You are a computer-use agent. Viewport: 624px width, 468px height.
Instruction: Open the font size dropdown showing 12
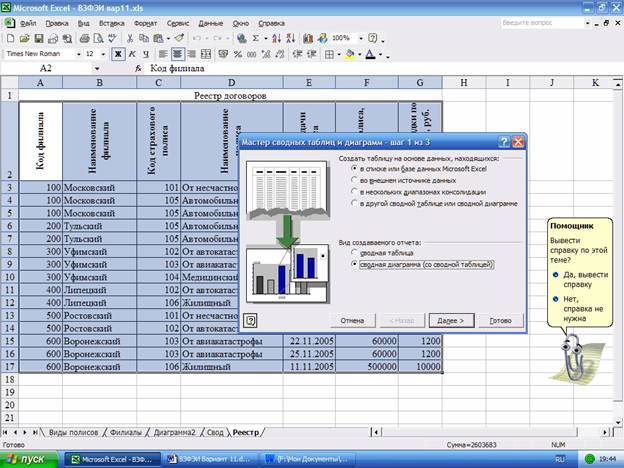tap(103, 54)
